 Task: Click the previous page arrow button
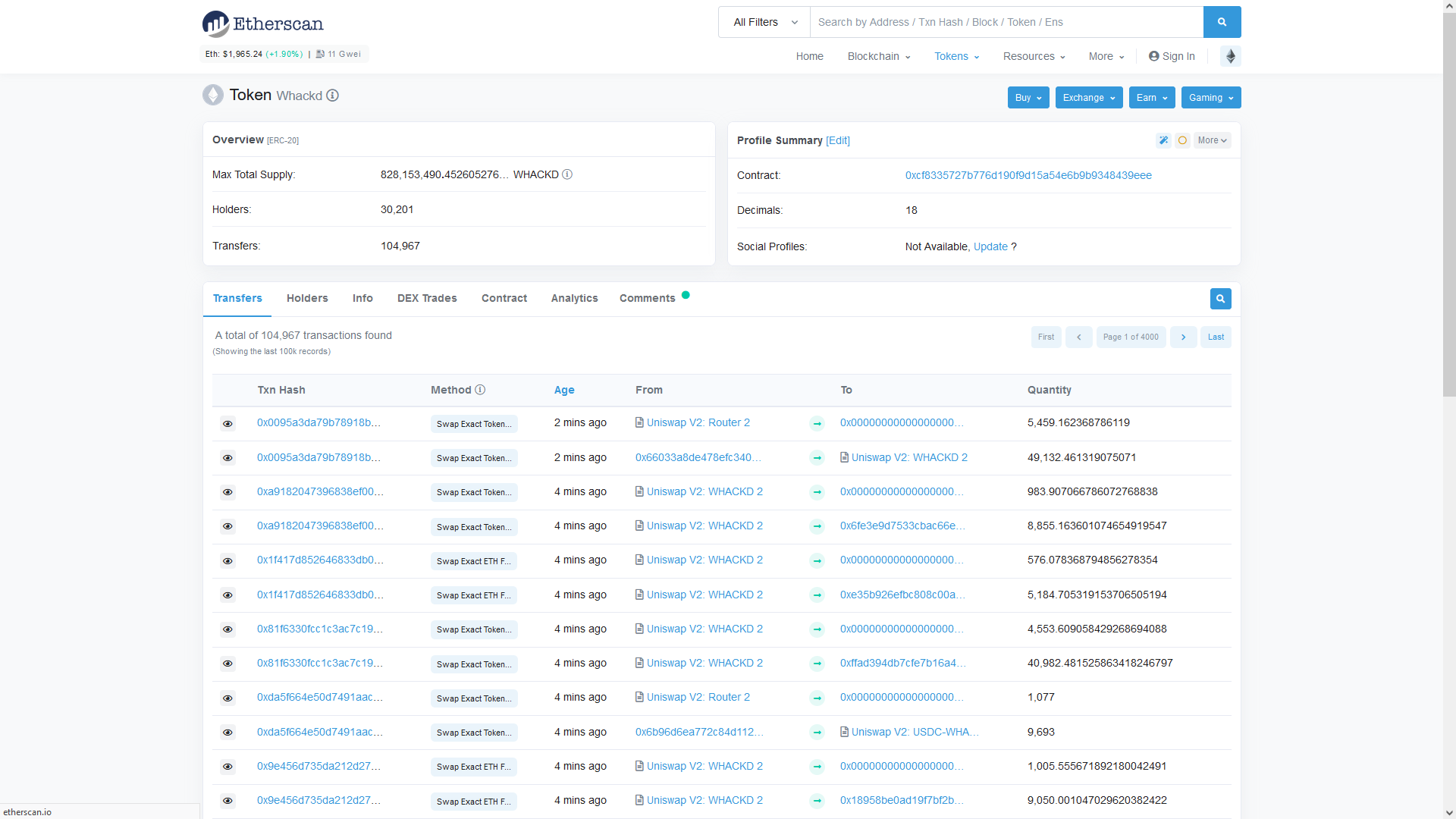pos(1078,337)
